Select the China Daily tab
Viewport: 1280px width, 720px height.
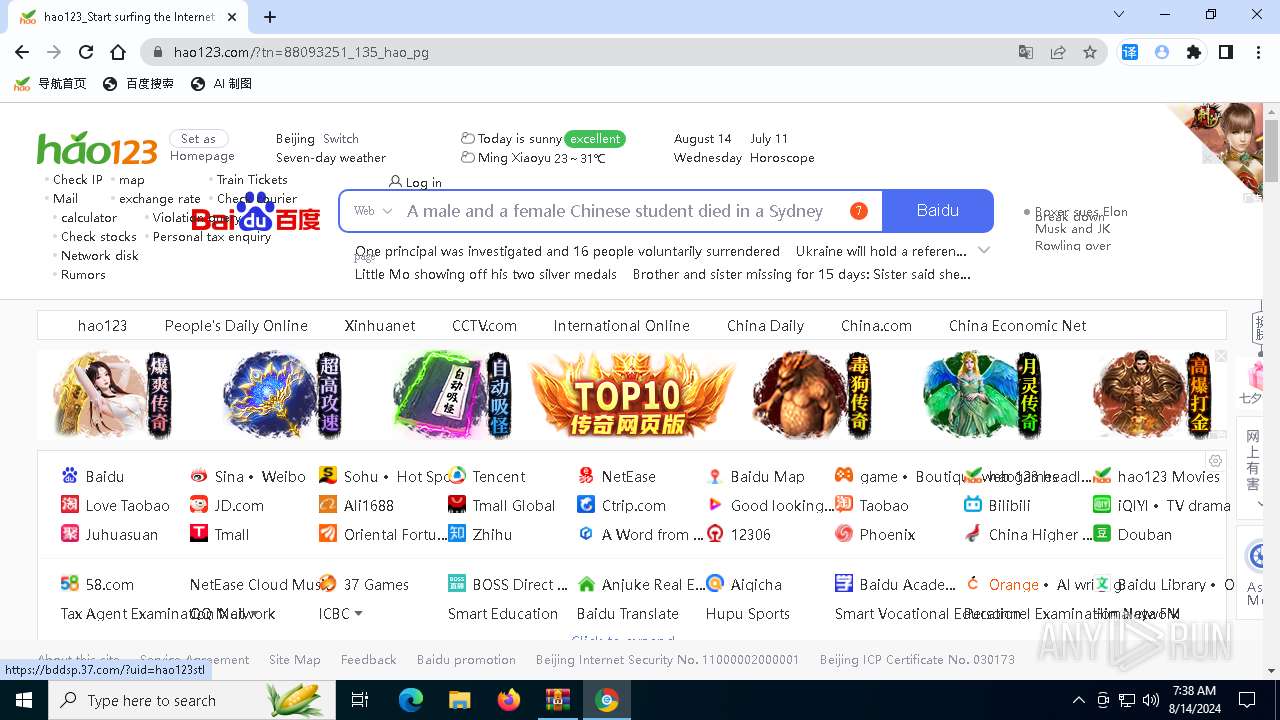(x=765, y=325)
